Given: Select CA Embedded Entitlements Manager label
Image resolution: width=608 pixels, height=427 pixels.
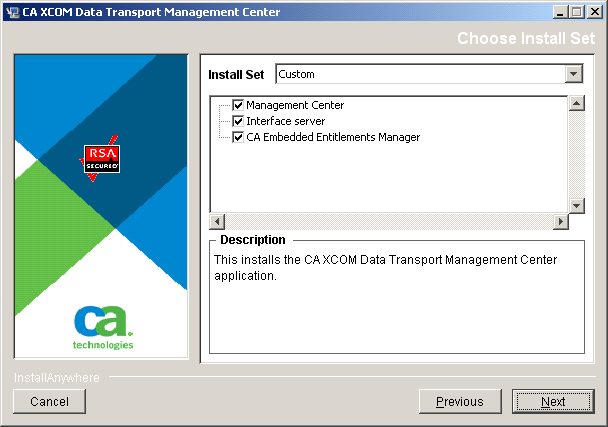Looking at the screenshot, I should coord(333,137).
